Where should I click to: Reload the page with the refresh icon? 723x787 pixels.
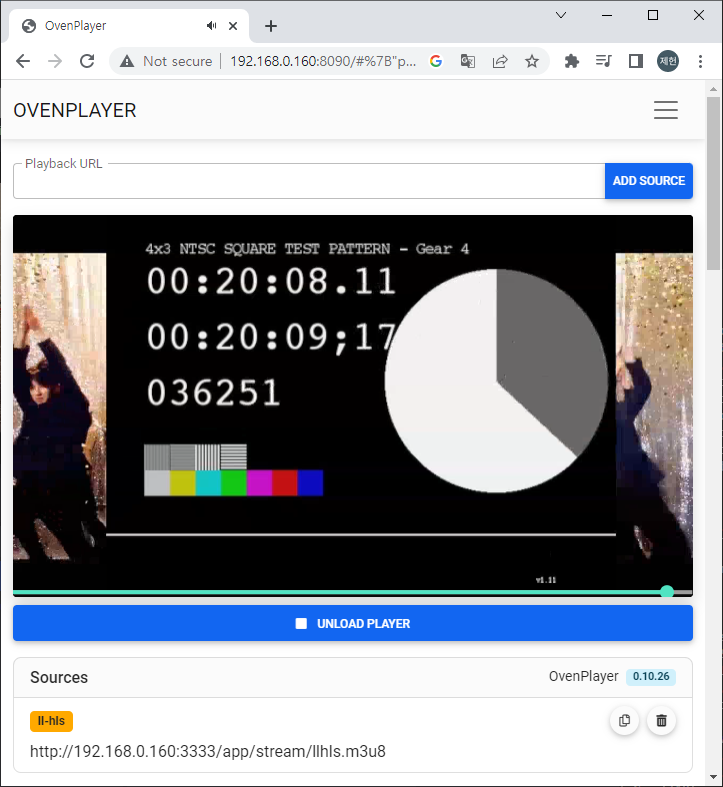pyautogui.click(x=87, y=61)
